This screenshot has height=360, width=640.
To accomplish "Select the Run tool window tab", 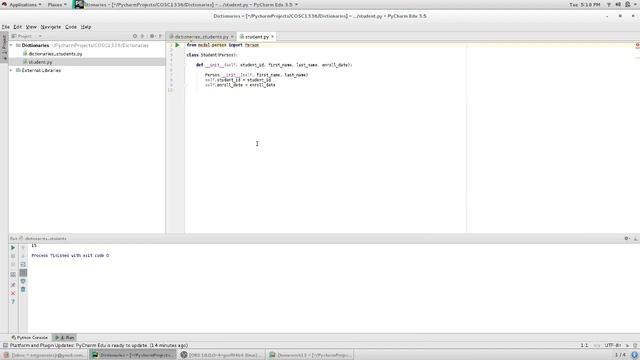I will coord(64,338).
